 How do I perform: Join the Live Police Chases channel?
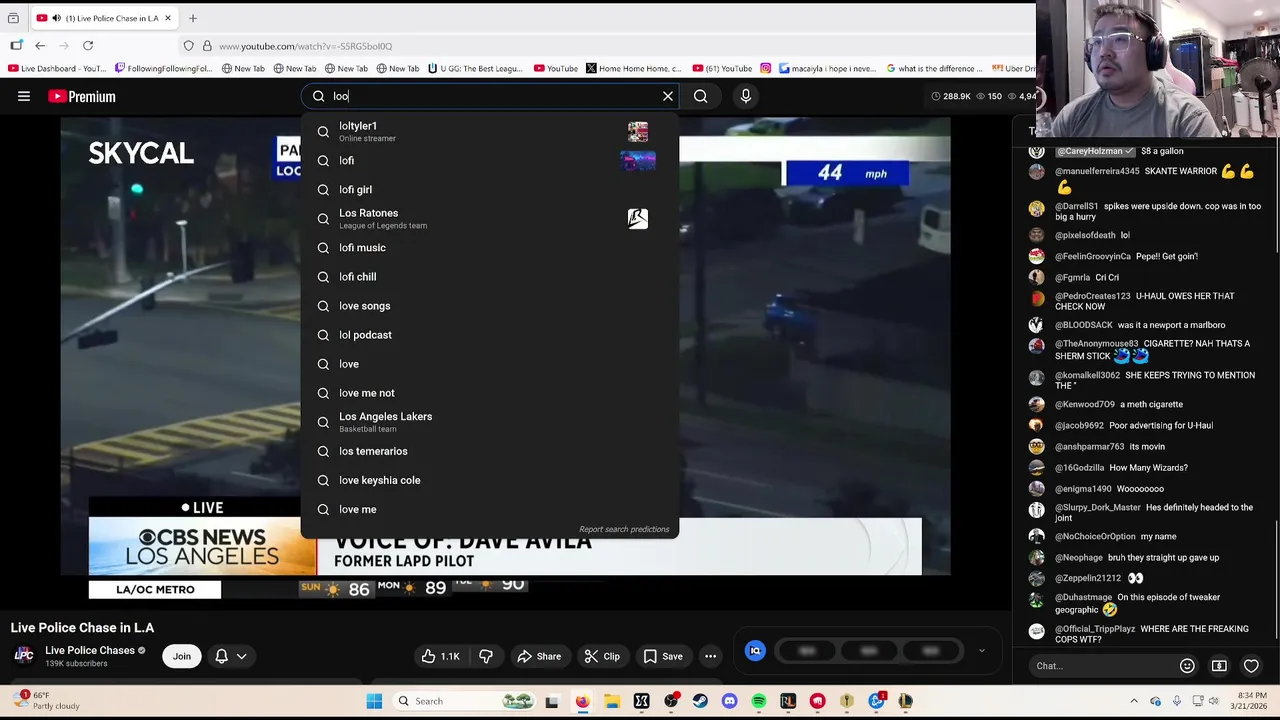pos(181,656)
